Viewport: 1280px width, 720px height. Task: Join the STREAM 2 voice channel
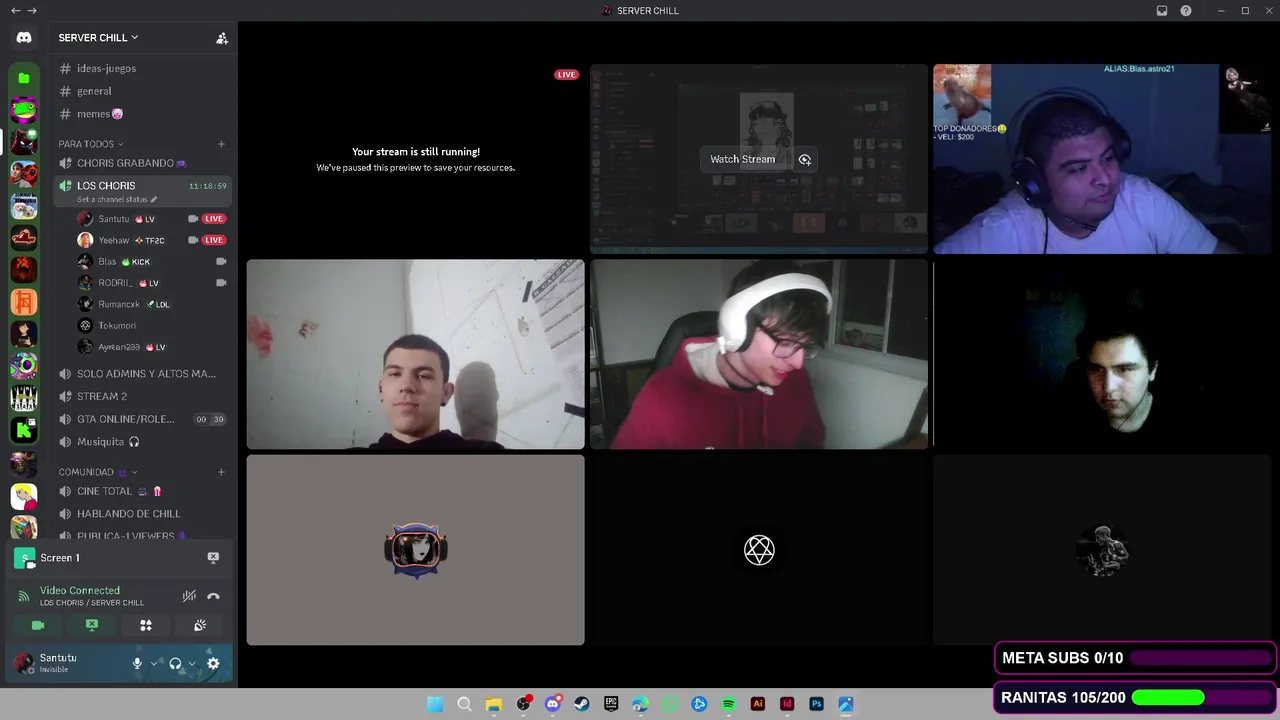click(142, 396)
